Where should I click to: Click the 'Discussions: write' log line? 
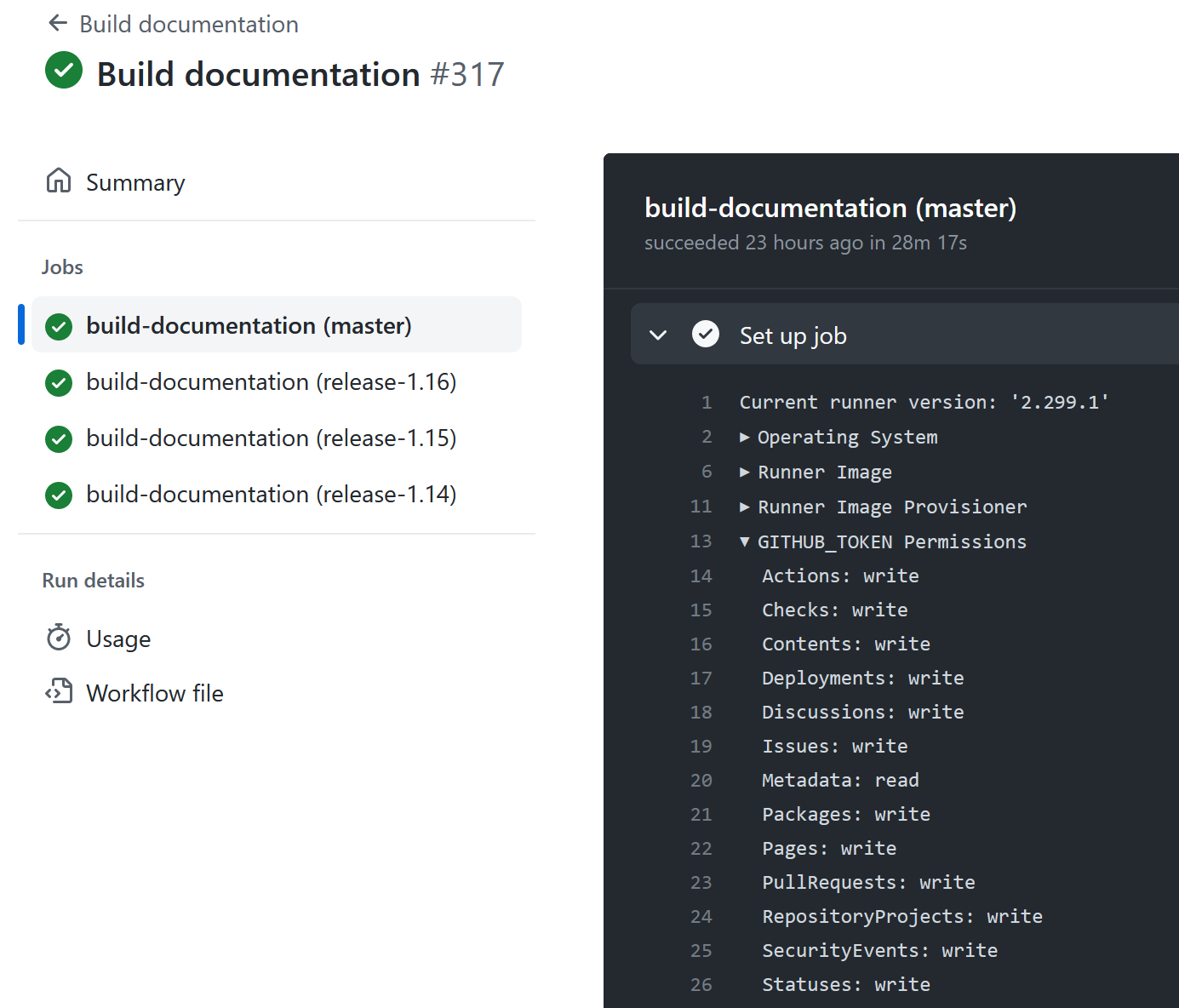[863, 712]
